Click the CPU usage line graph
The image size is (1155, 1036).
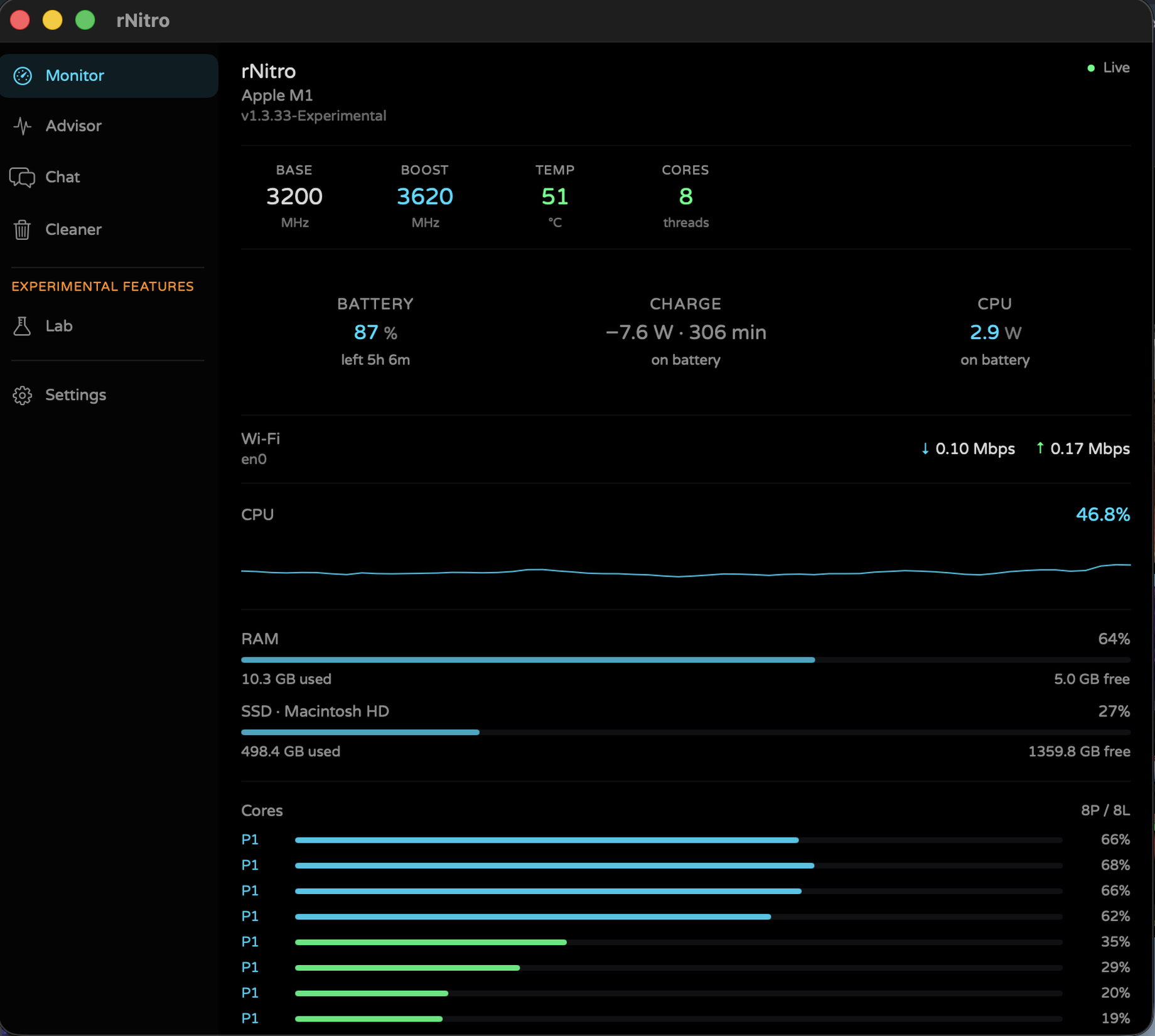click(685, 569)
